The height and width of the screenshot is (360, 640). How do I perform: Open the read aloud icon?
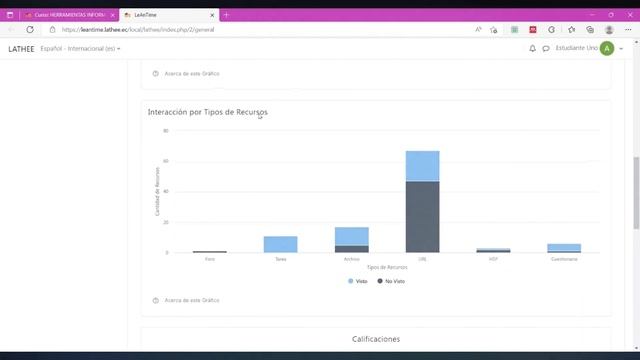(x=478, y=29)
